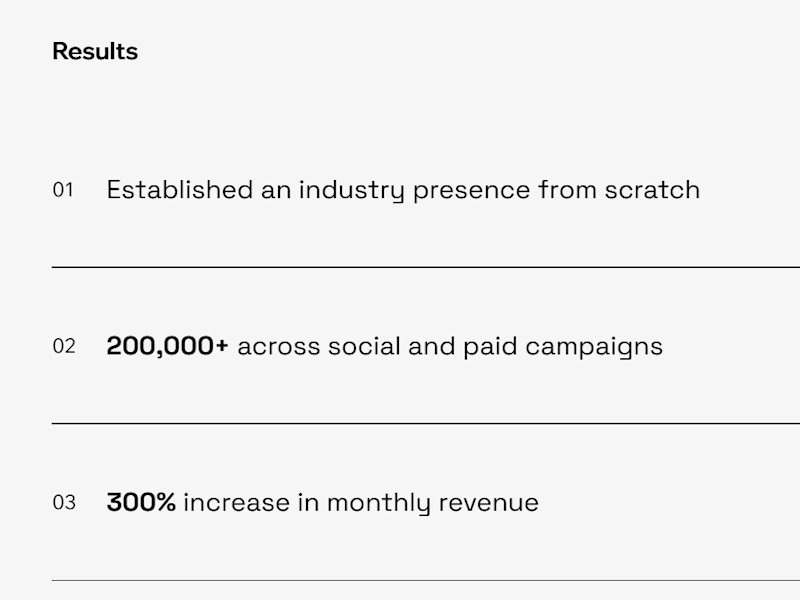Click the word monthly in the third result
The width and height of the screenshot is (800, 600).
pos(379,504)
